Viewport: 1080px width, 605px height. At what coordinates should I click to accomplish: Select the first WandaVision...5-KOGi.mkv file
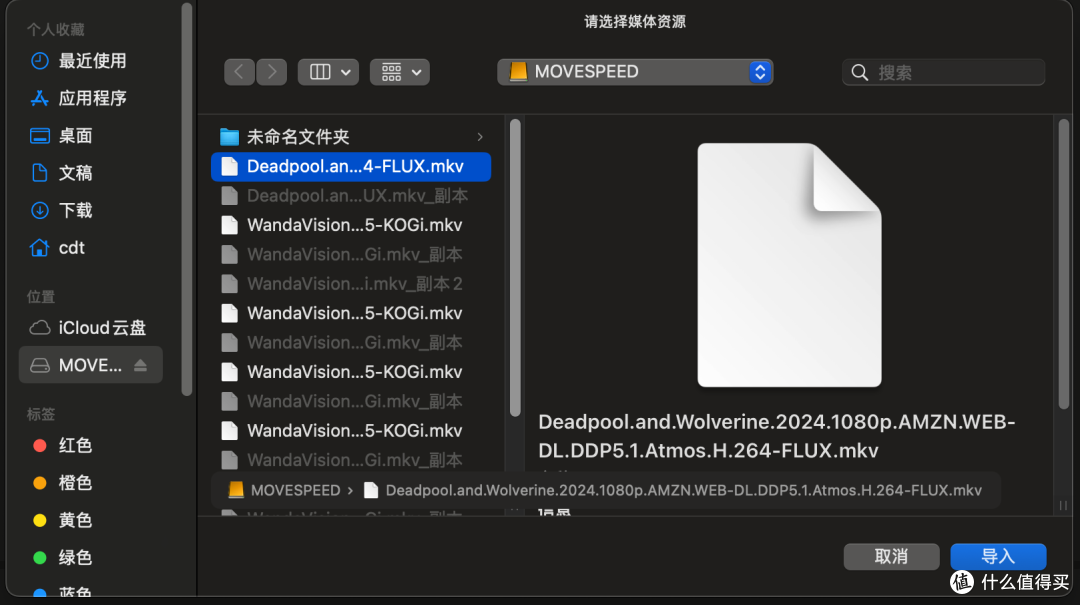pyautogui.click(x=351, y=225)
